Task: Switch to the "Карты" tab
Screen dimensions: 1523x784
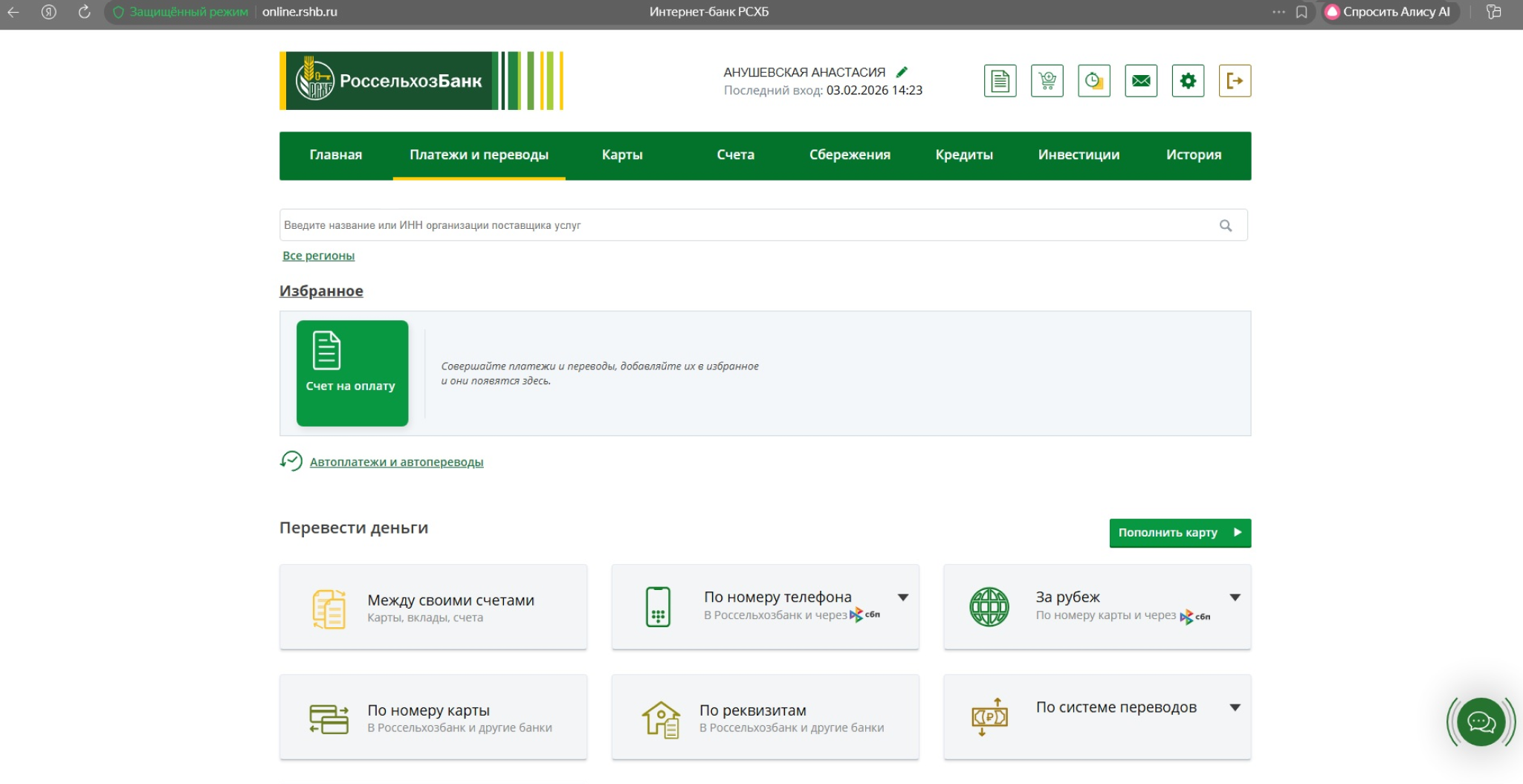Action: click(x=622, y=155)
